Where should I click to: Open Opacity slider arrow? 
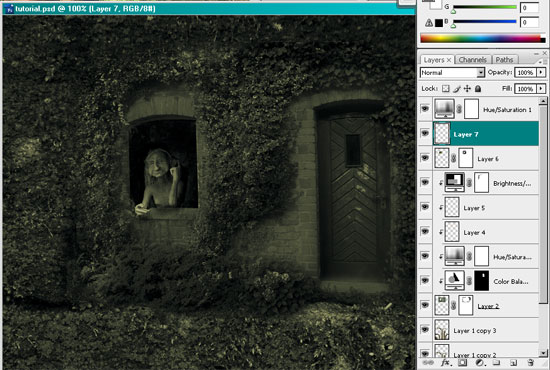[x=541, y=72]
